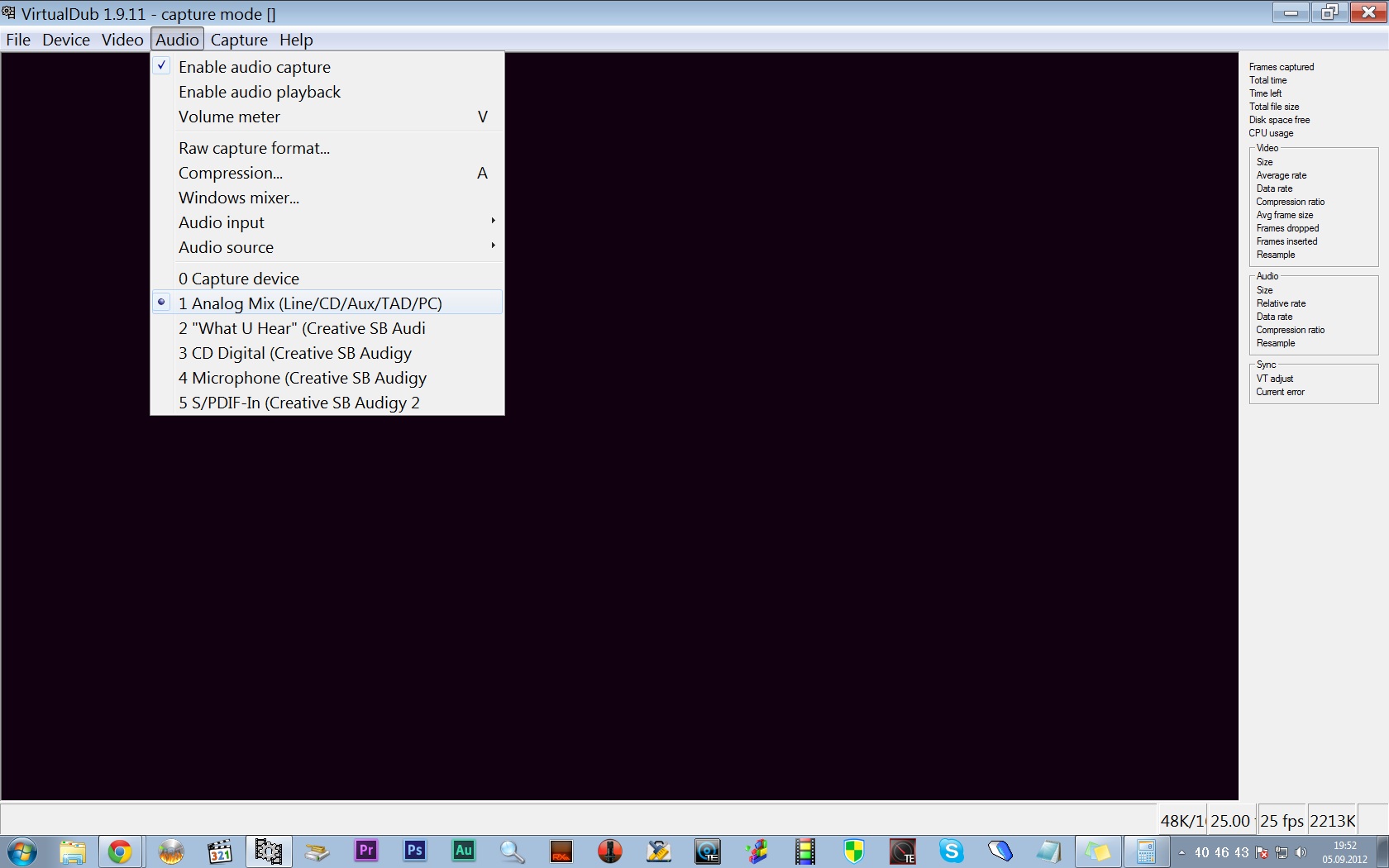Open the Windows Start menu
1389x868 pixels.
tap(22, 851)
